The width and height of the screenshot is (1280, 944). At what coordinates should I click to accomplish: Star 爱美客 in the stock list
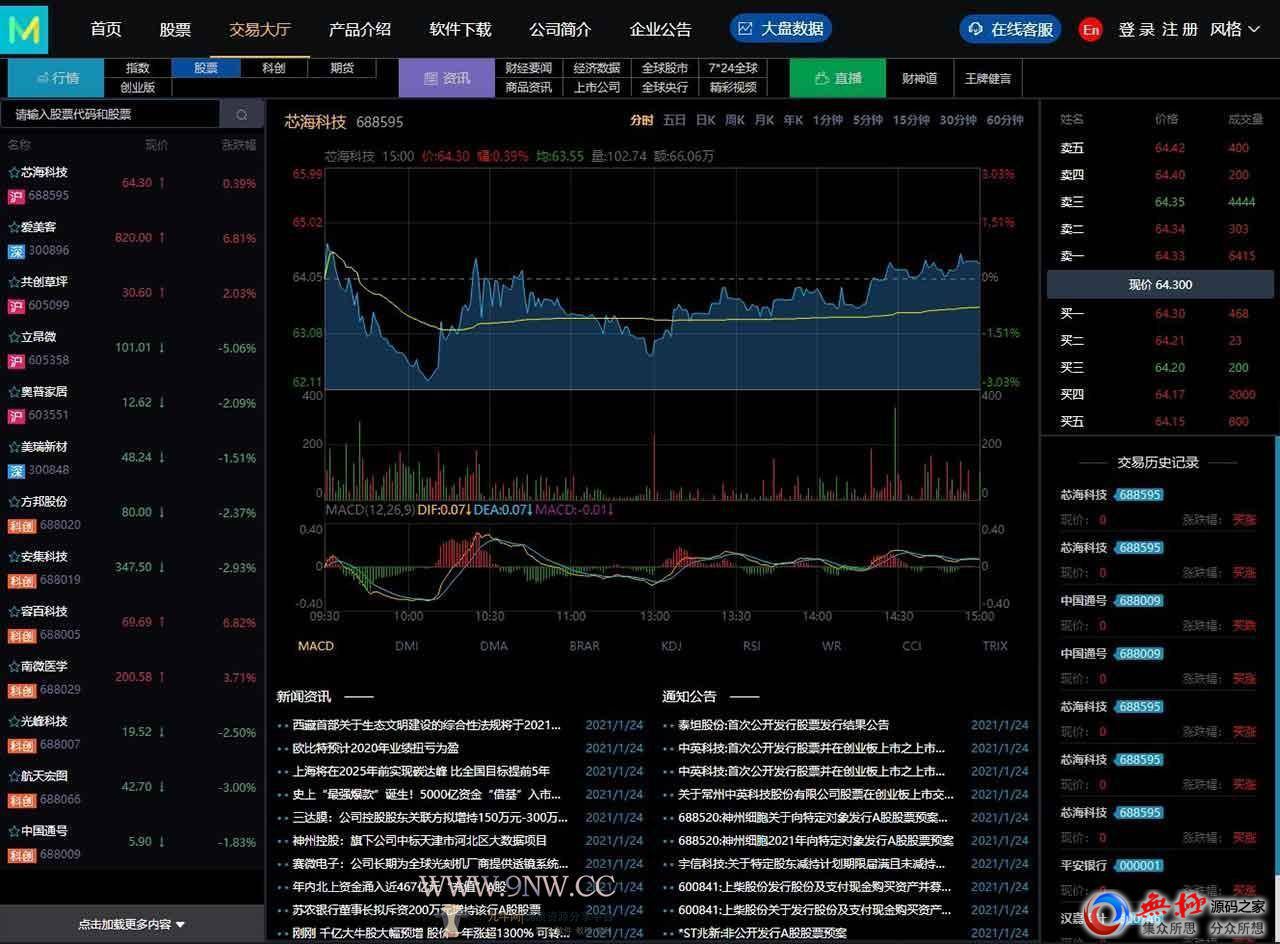(14, 227)
